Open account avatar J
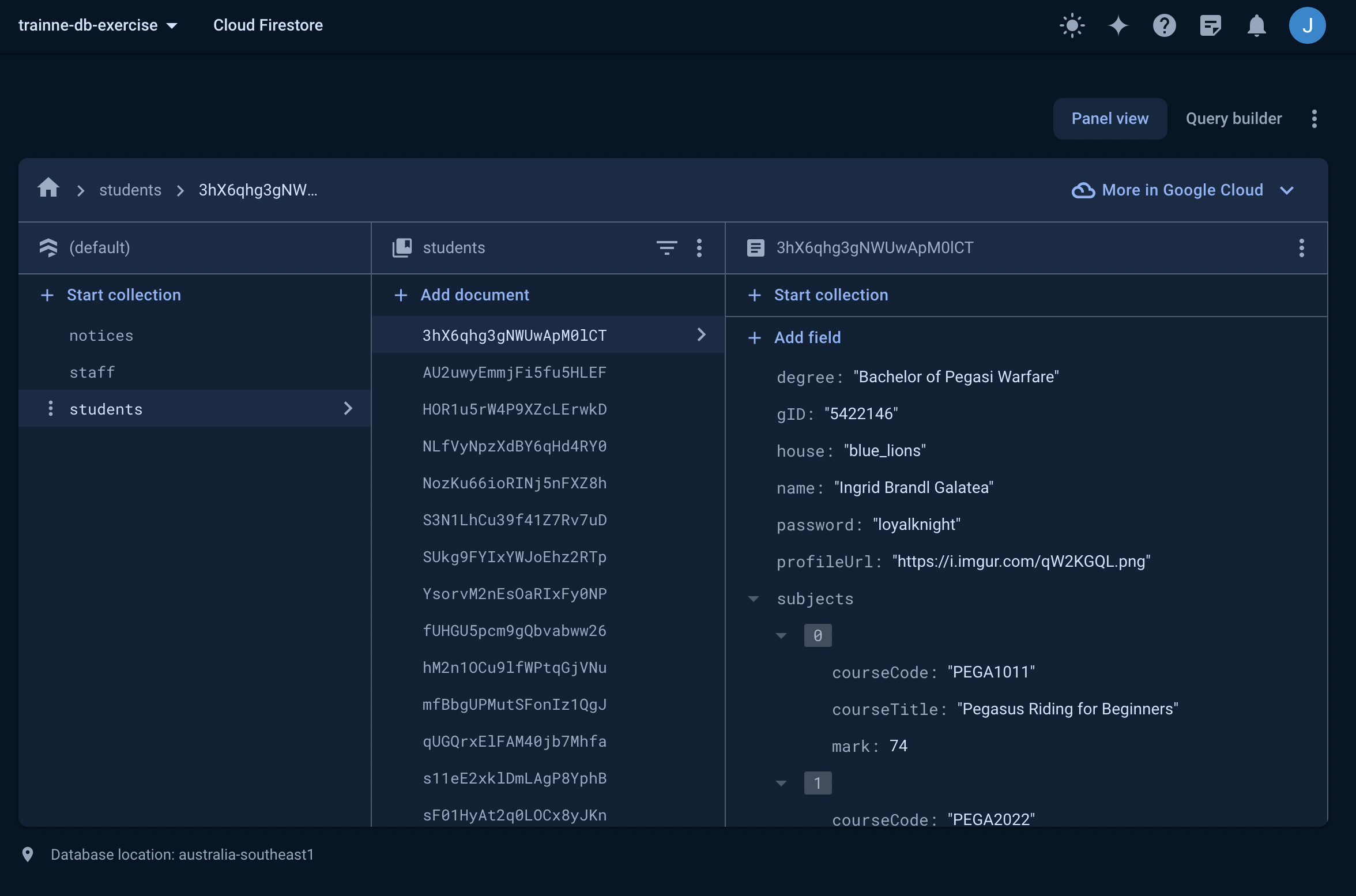This screenshot has height=896, width=1356. pyautogui.click(x=1307, y=25)
